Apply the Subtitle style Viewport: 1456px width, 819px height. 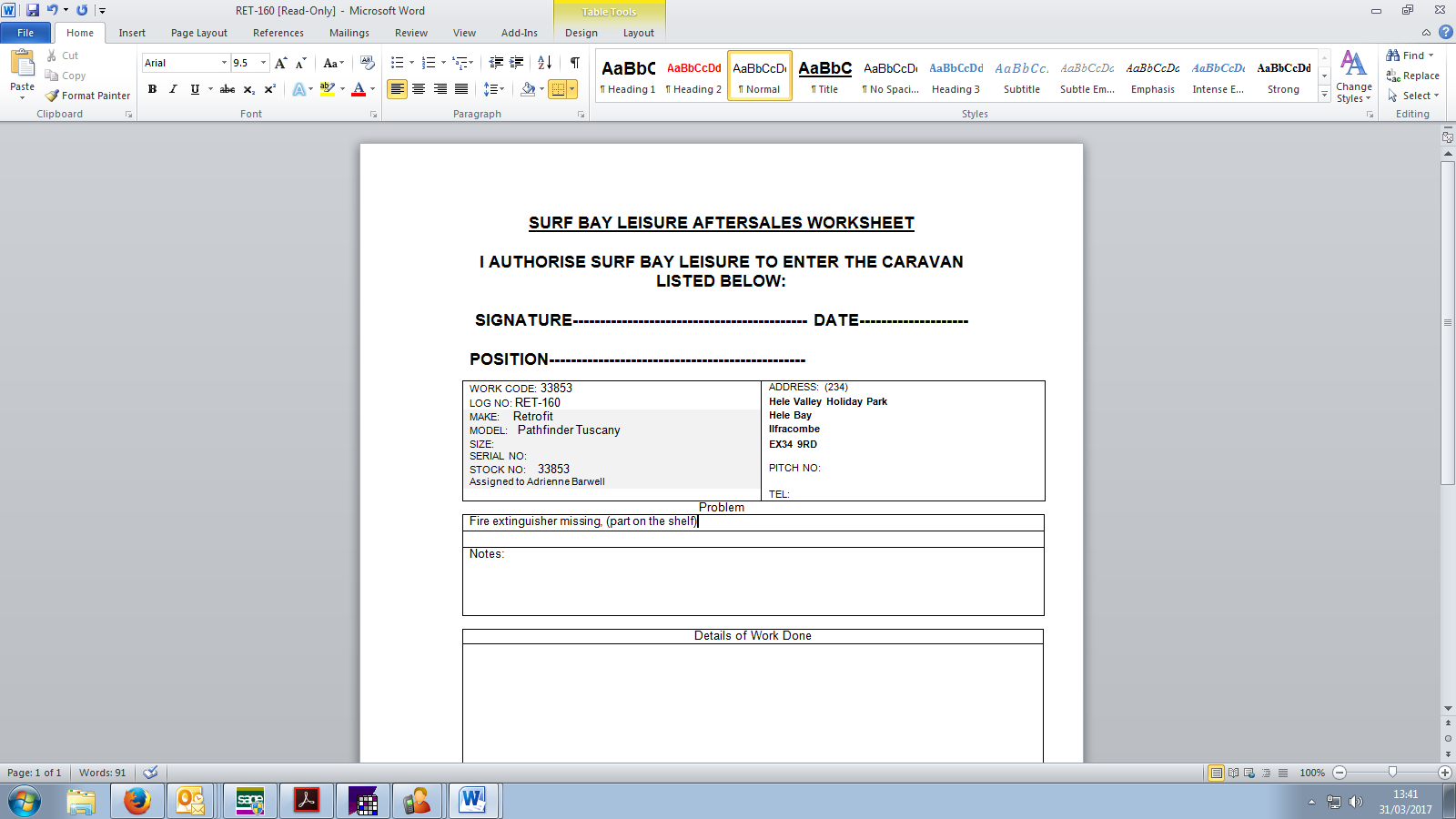[x=1021, y=76]
